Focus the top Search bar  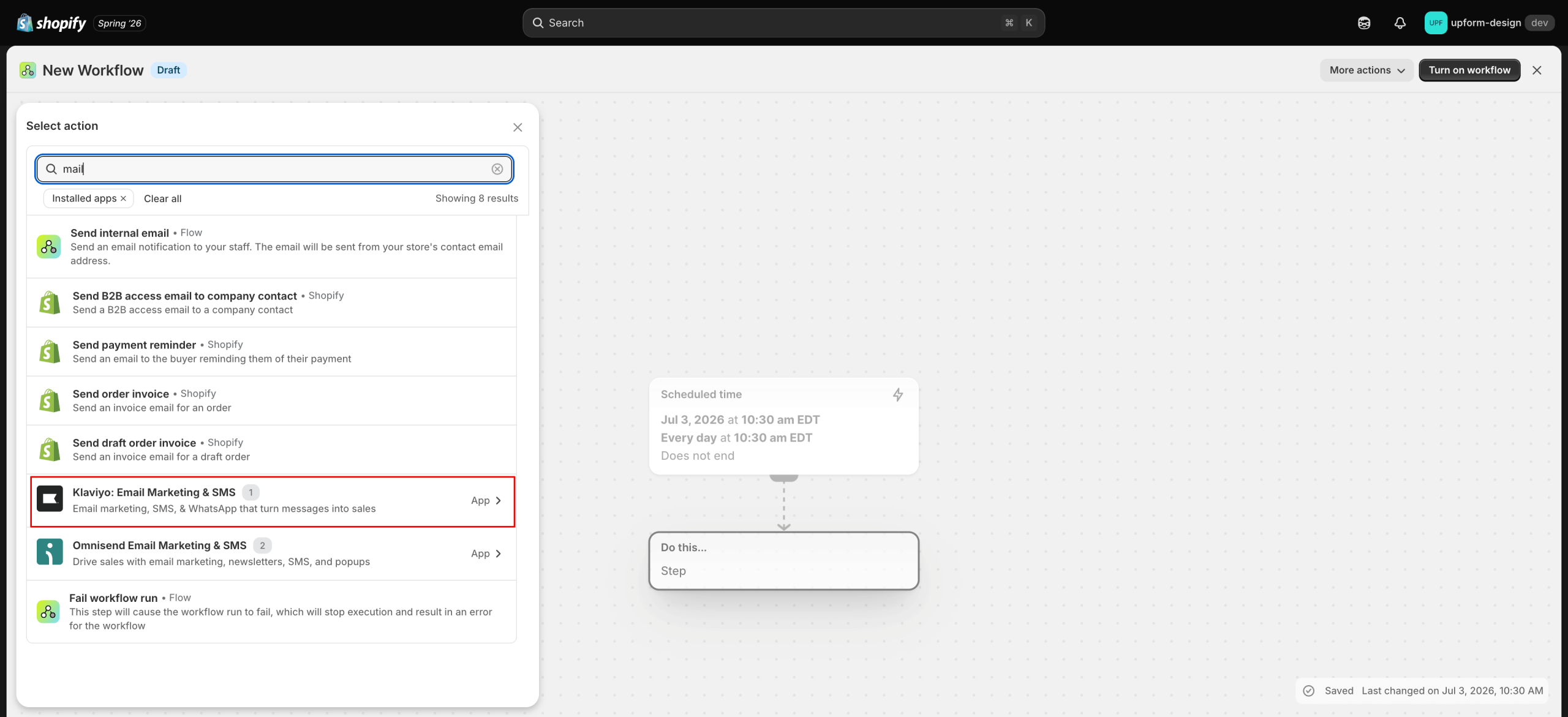783,23
